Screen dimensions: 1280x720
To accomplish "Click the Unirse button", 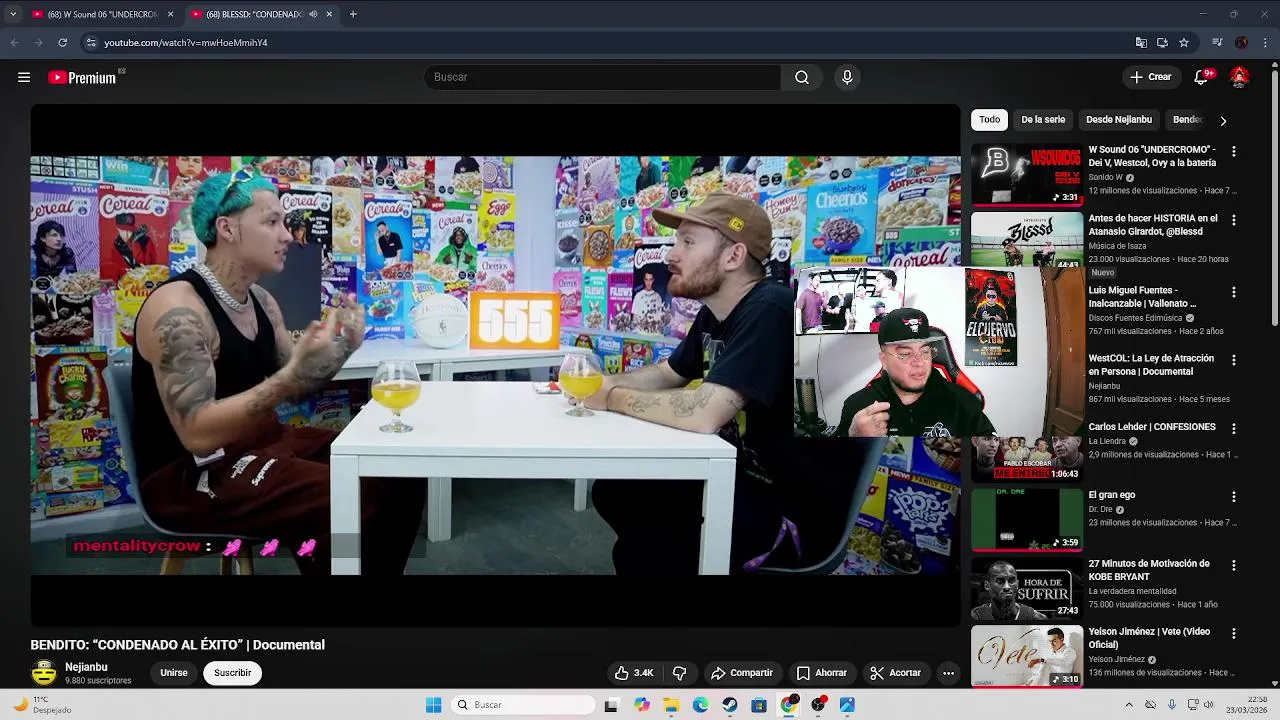I will (x=174, y=673).
